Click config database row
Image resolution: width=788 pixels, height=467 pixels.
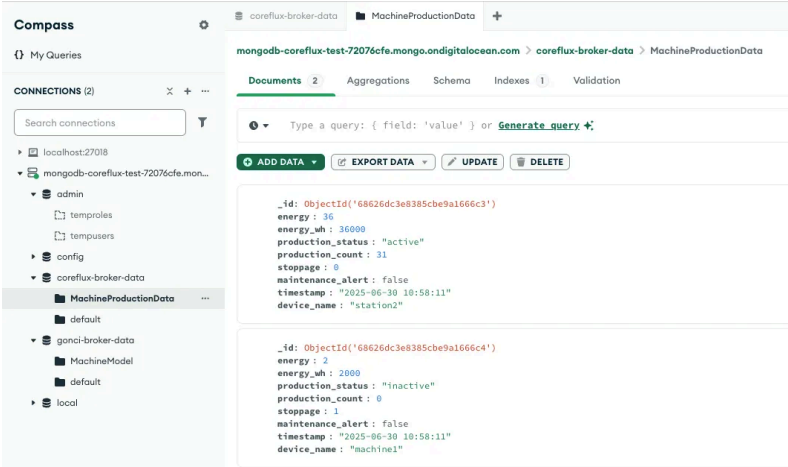pos(114,256)
